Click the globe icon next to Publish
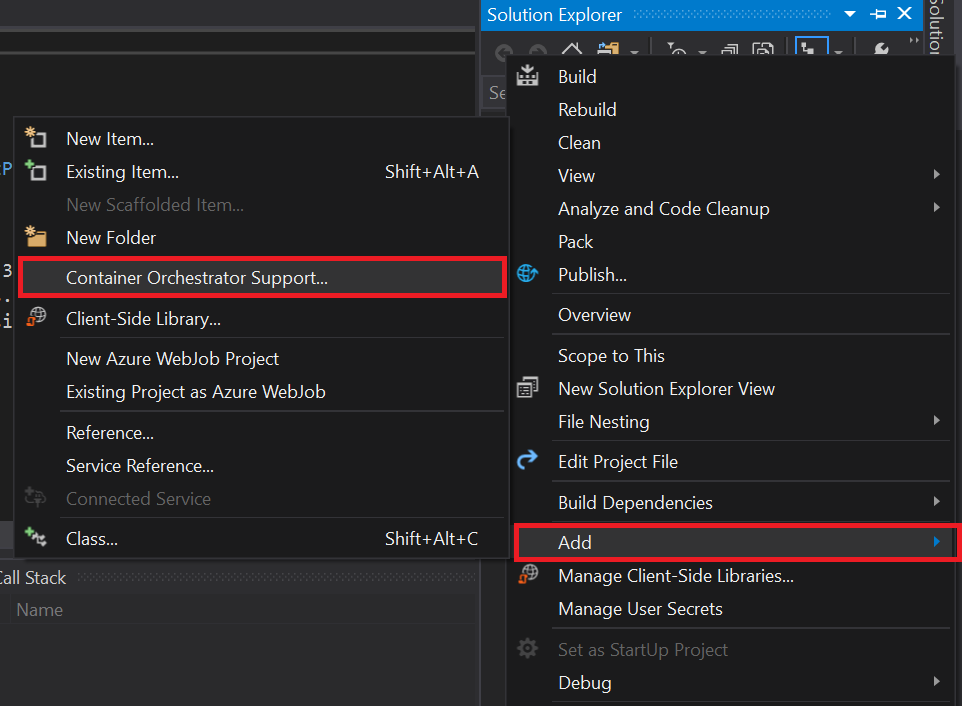Image resolution: width=962 pixels, height=706 pixels. coord(527,274)
